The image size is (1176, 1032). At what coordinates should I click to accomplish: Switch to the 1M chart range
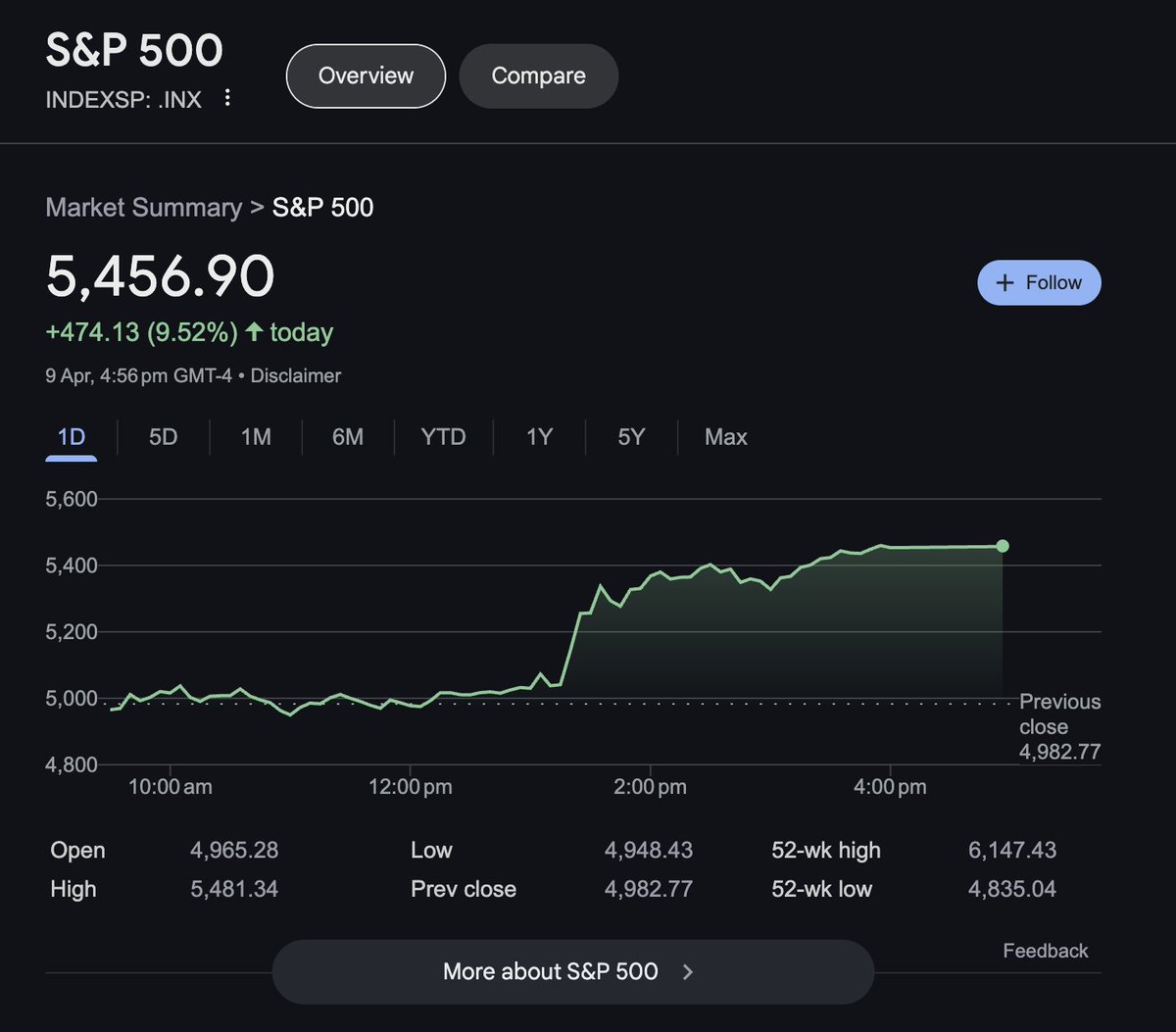click(256, 437)
